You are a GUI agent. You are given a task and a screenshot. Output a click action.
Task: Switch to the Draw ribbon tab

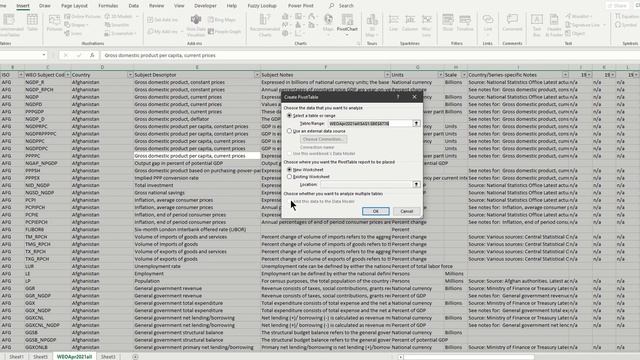[x=44, y=6]
